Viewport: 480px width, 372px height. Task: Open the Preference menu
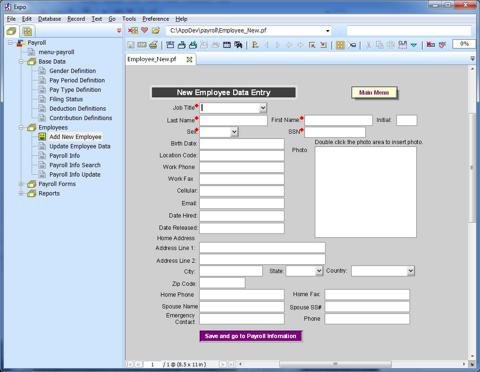pos(156,19)
